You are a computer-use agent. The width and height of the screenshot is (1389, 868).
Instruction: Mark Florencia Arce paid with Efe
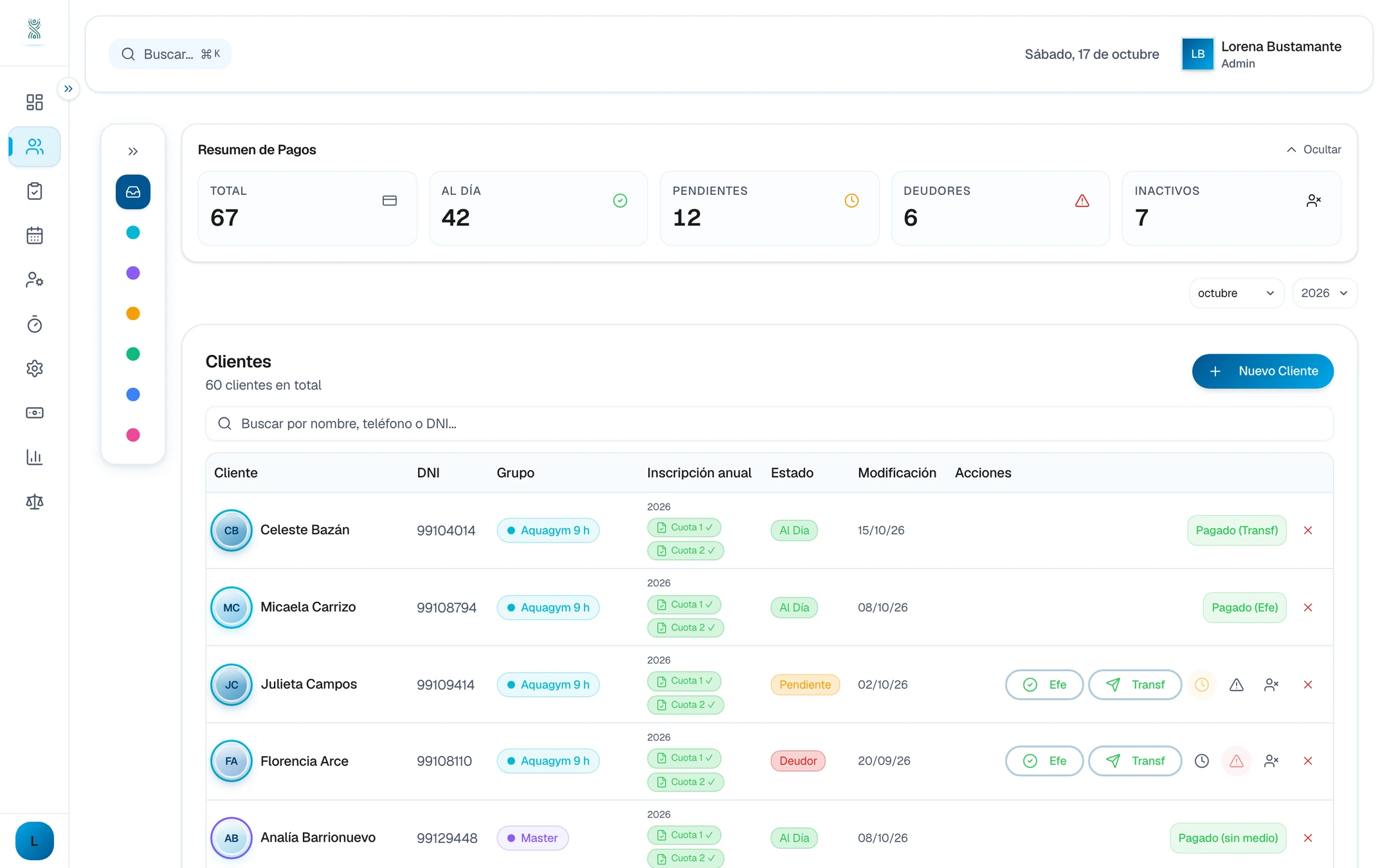coord(1044,761)
